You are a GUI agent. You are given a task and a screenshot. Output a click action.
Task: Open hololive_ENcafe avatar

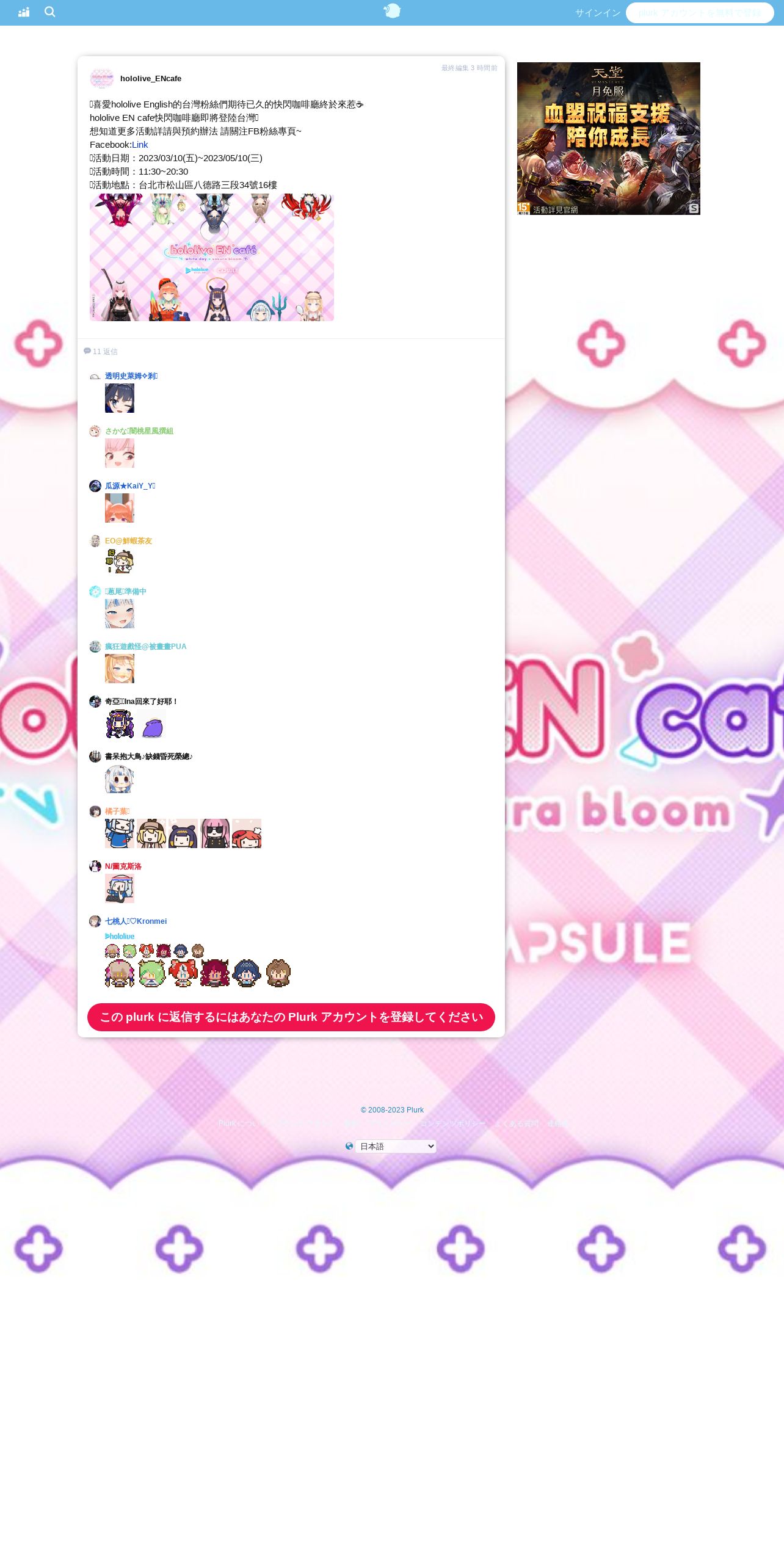(102, 79)
